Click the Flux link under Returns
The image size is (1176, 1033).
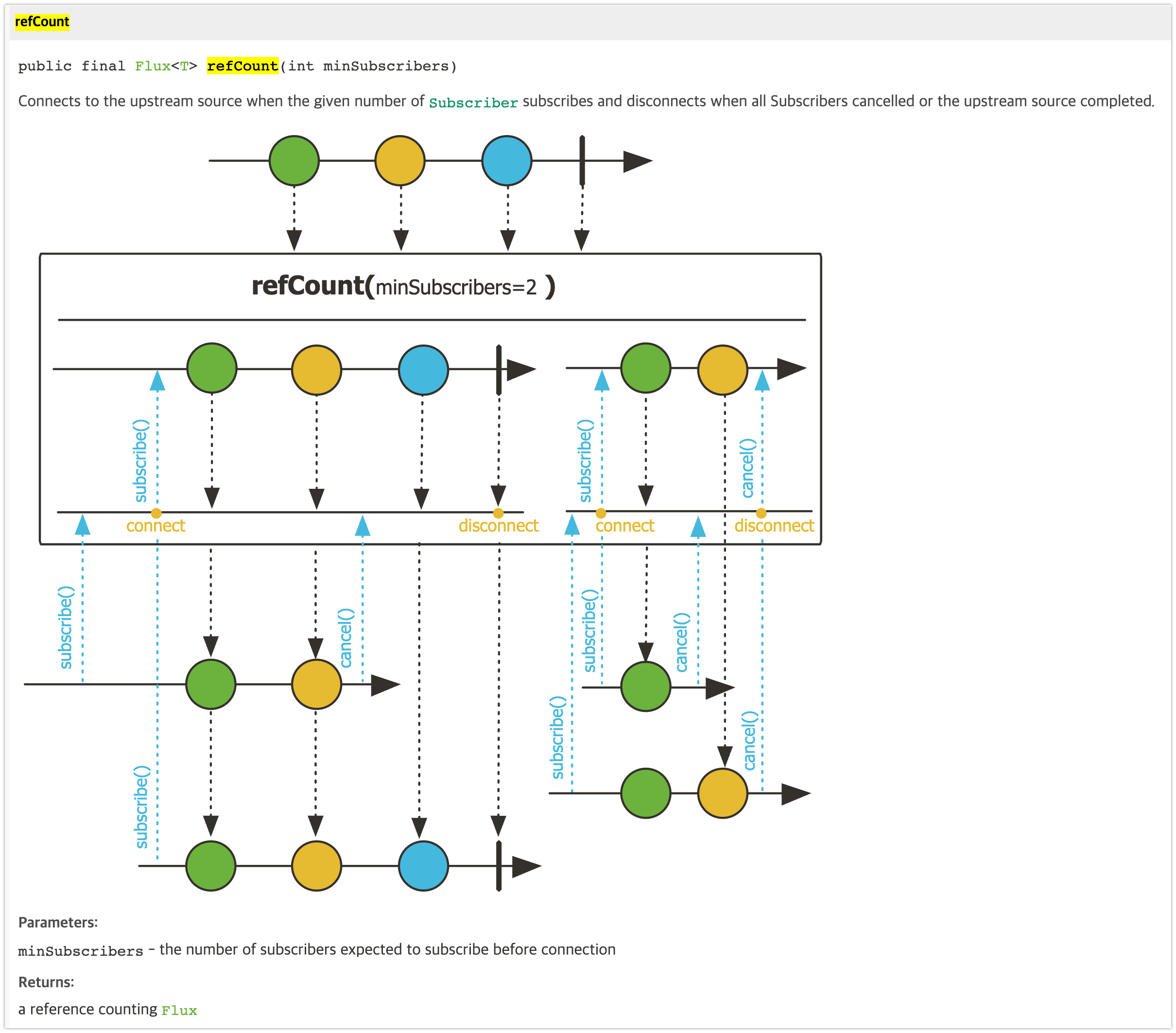pyautogui.click(x=179, y=1011)
